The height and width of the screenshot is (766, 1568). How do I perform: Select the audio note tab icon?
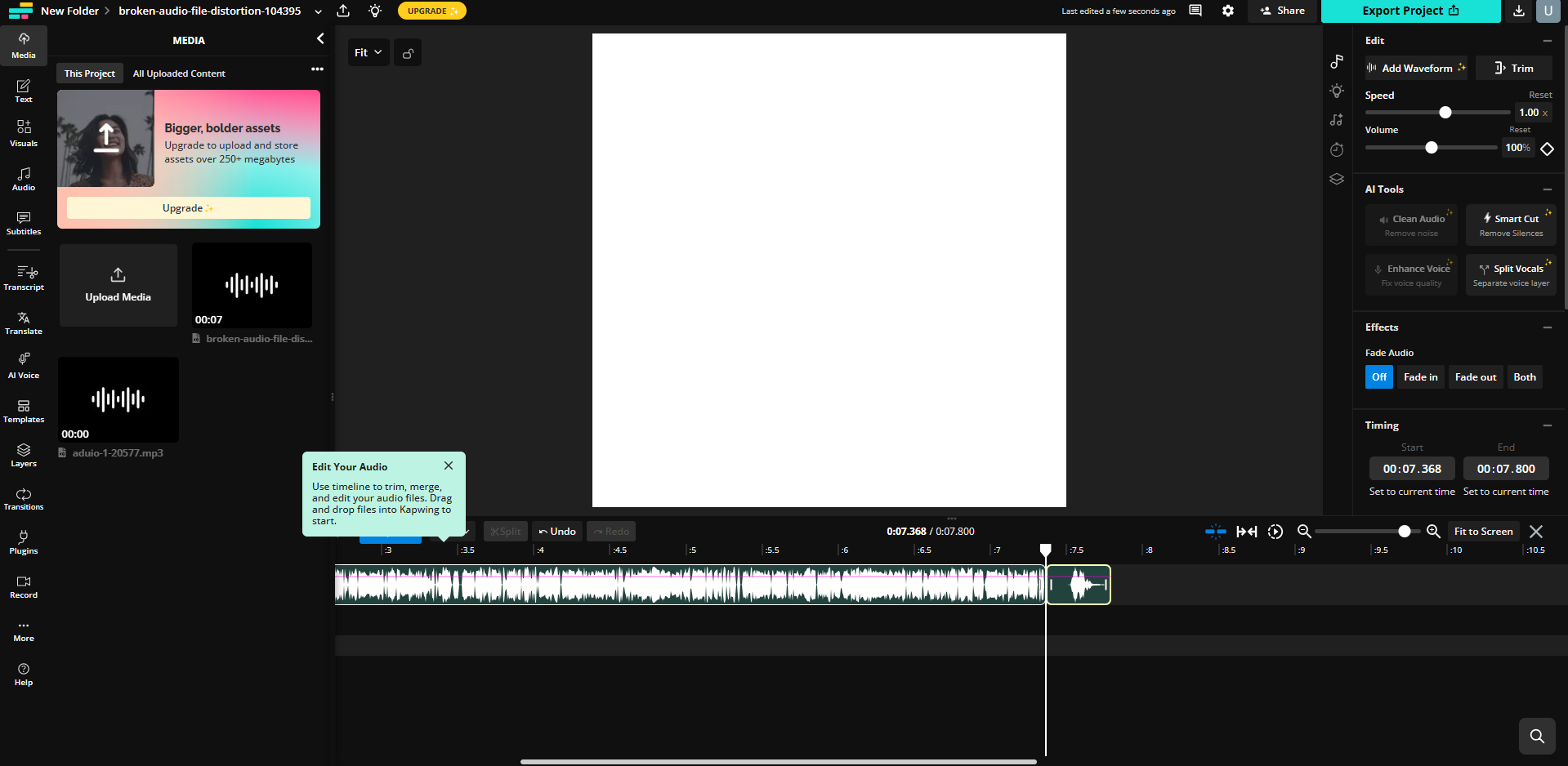(x=1337, y=61)
